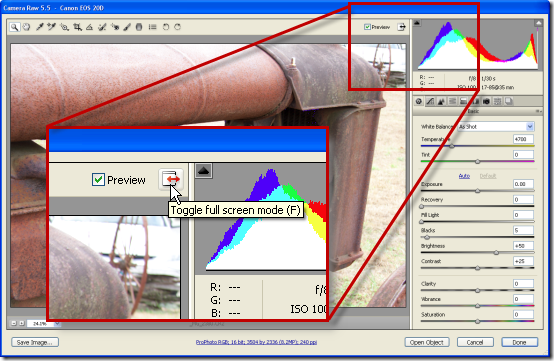Viewport: 554px width, 361px height.
Task: Click the Tint value field
Action: [x=523, y=155]
